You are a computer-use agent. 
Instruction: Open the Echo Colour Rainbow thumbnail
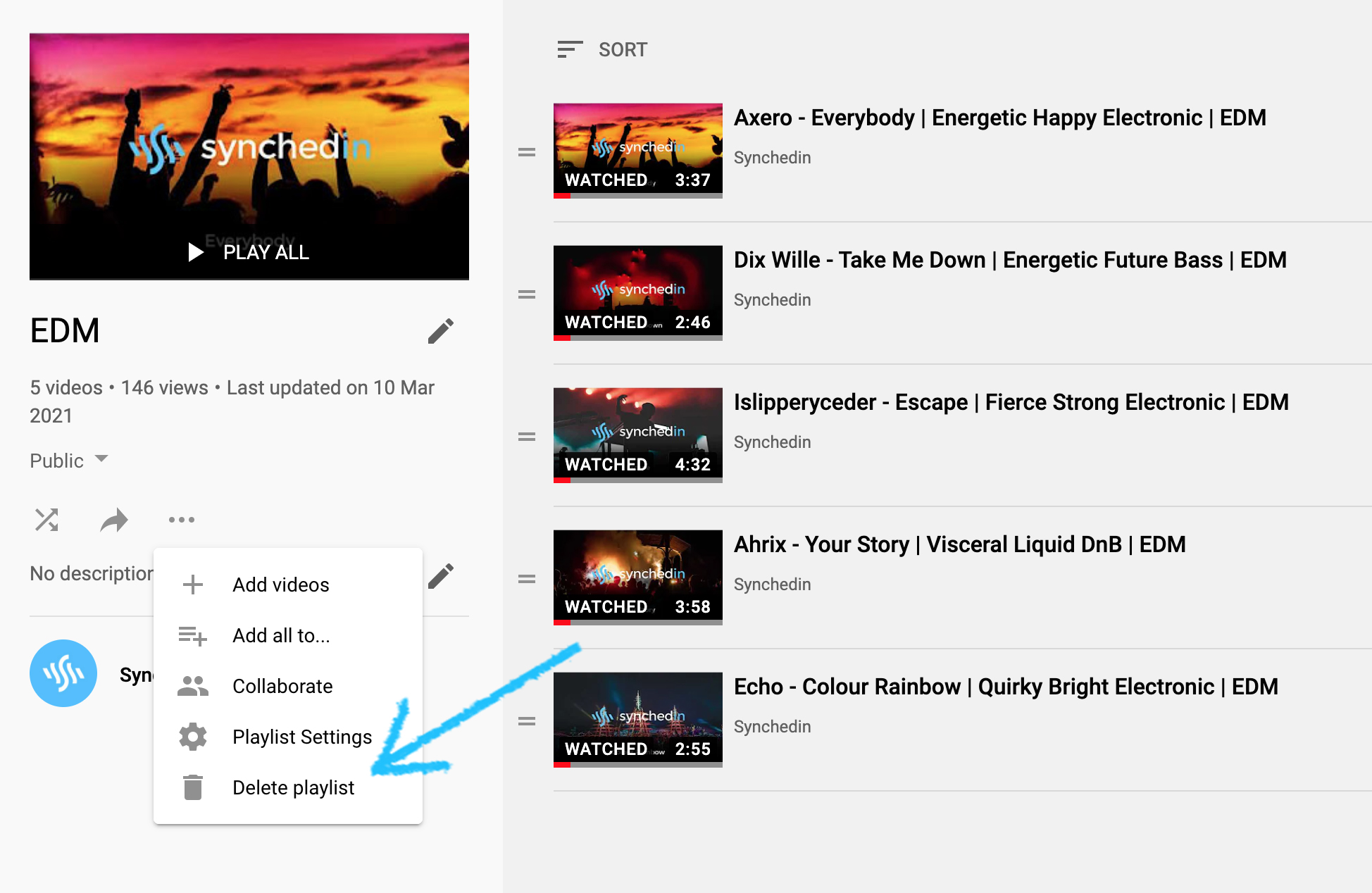pos(638,720)
